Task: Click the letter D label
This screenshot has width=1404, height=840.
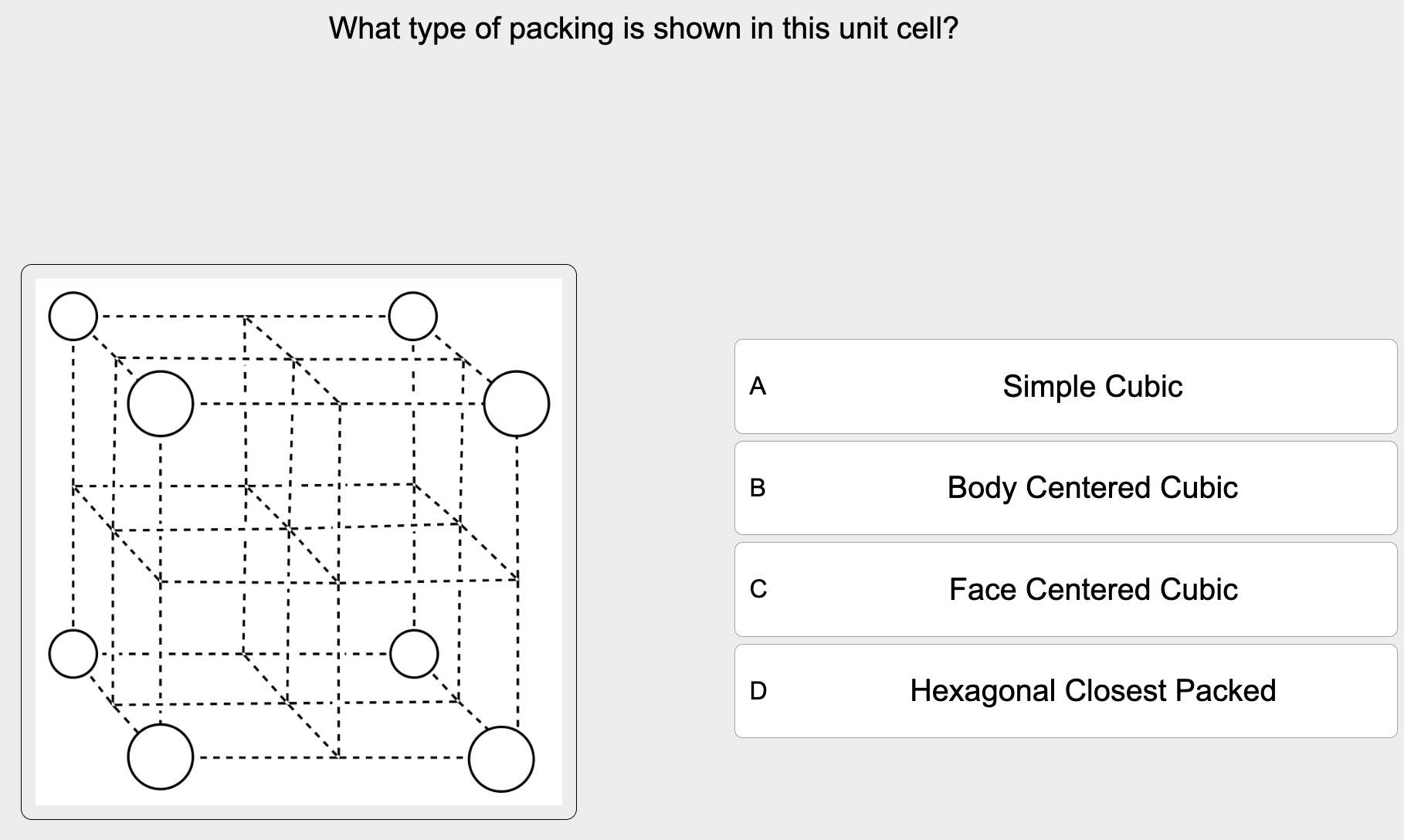Action: tap(758, 693)
